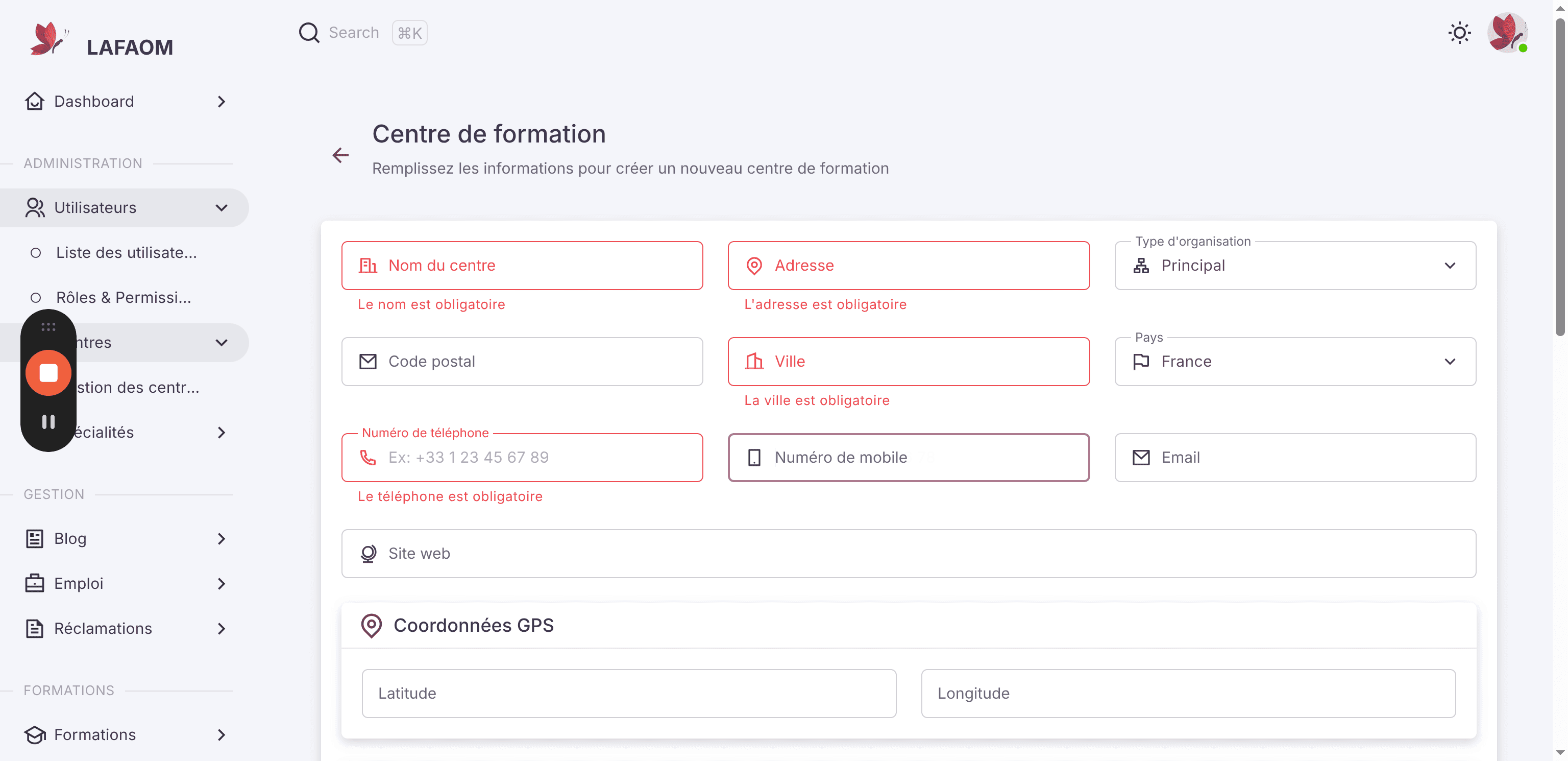The image size is (1568, 761).
Task: Click 'Le nom est obligatoire' error text
Action: [431, 304]
